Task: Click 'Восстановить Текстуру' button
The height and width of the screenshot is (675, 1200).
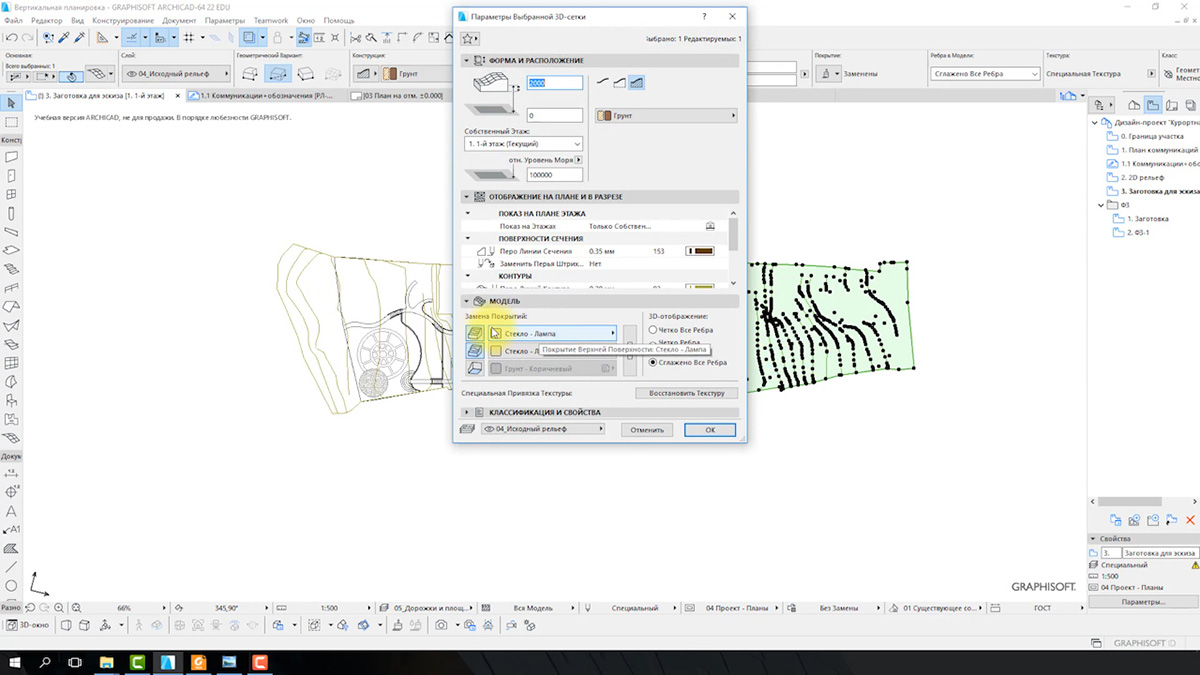Action: click(x=686, y=393)
